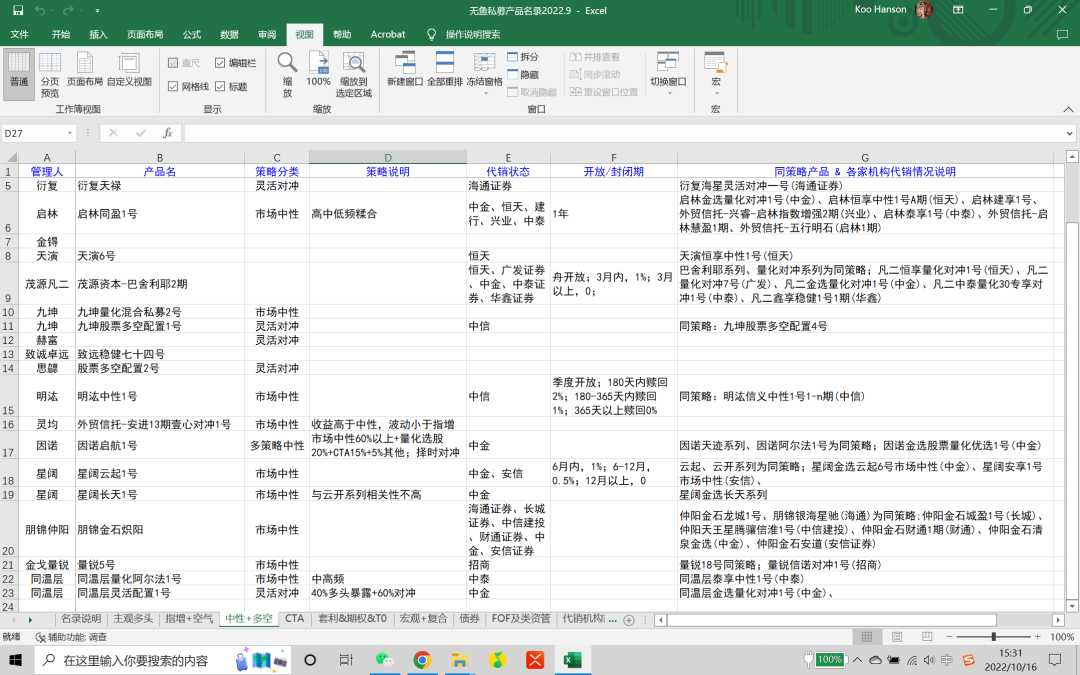Image resolution: width=1080 pixels, height=675 pixels.
Task: Click the accessibility (辅助功能: 调查) status
Action: 72,637
